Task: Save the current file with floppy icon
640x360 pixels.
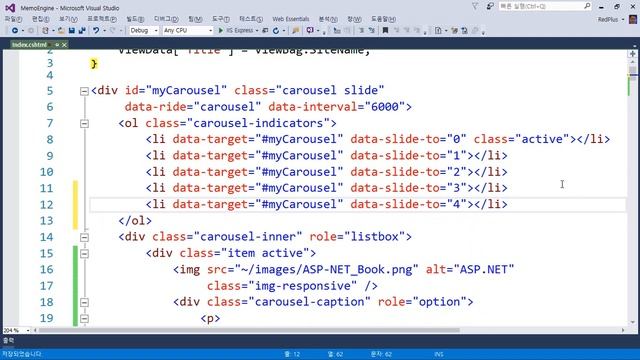Action: [x=72, y=31]
